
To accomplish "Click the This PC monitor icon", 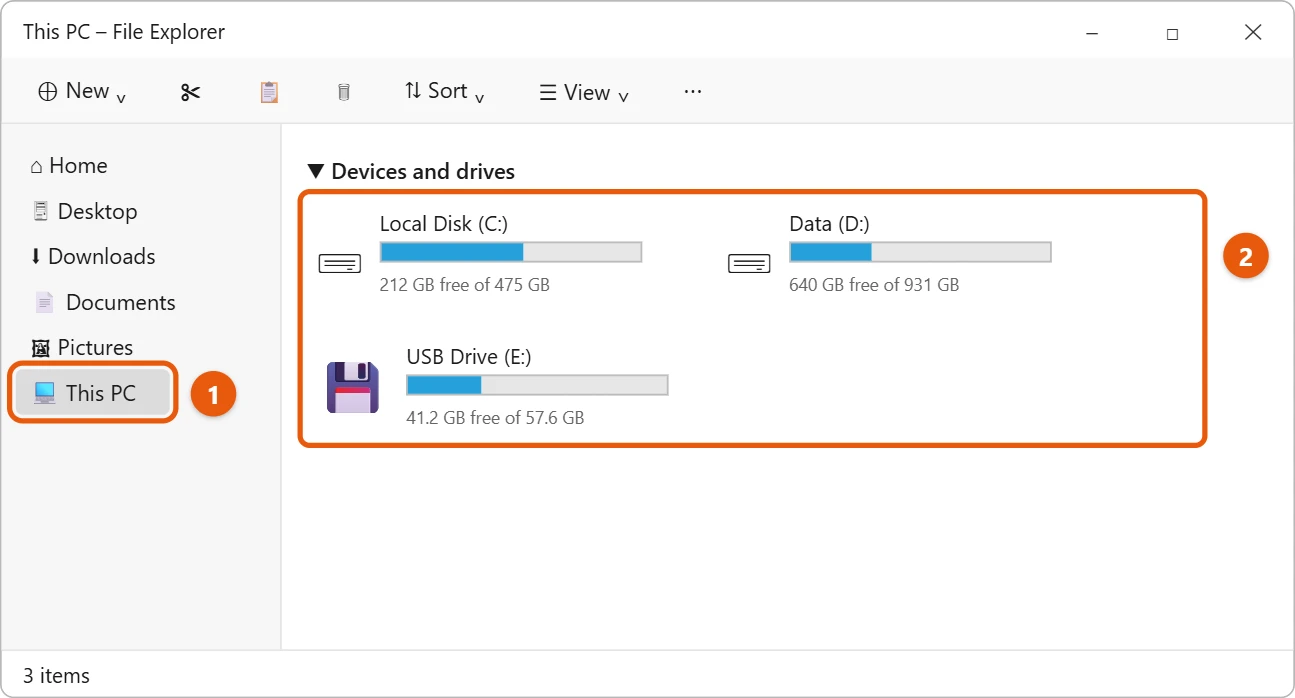I will click(x=45, y=393).
